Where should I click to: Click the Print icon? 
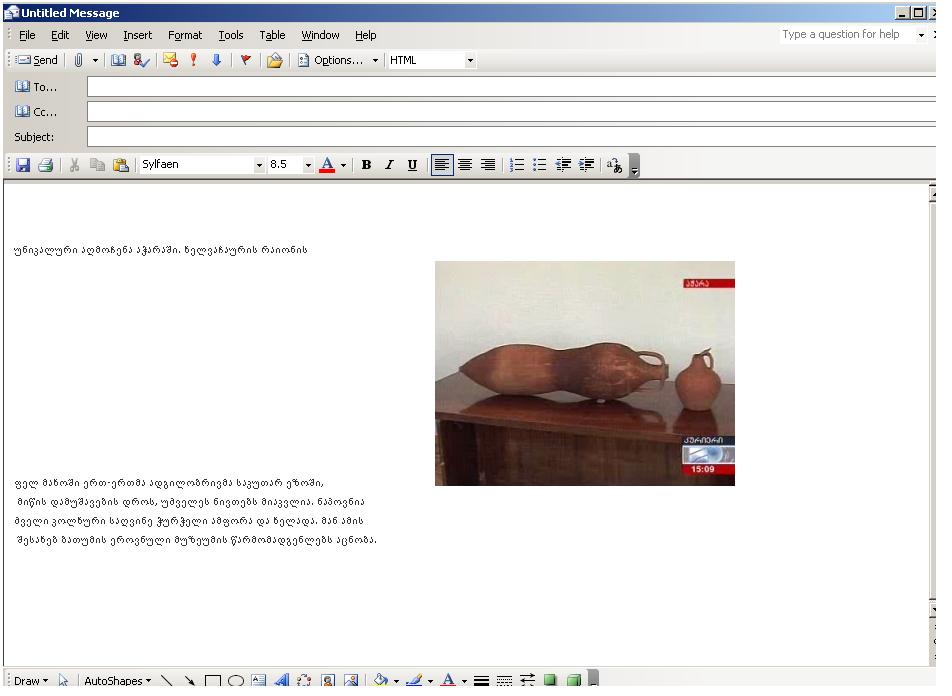[45, 165]
